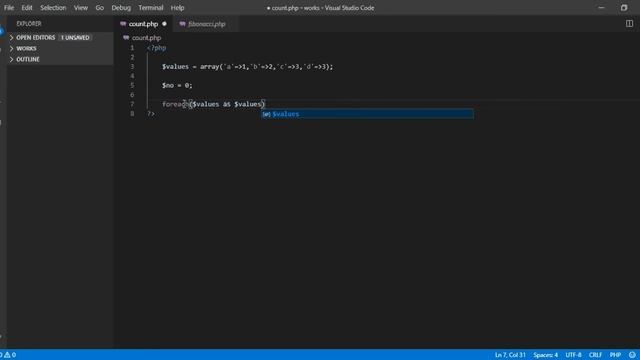Click line number 5 in gutter
This screenshot has height=360, width=640.
(x=132, y=85)
